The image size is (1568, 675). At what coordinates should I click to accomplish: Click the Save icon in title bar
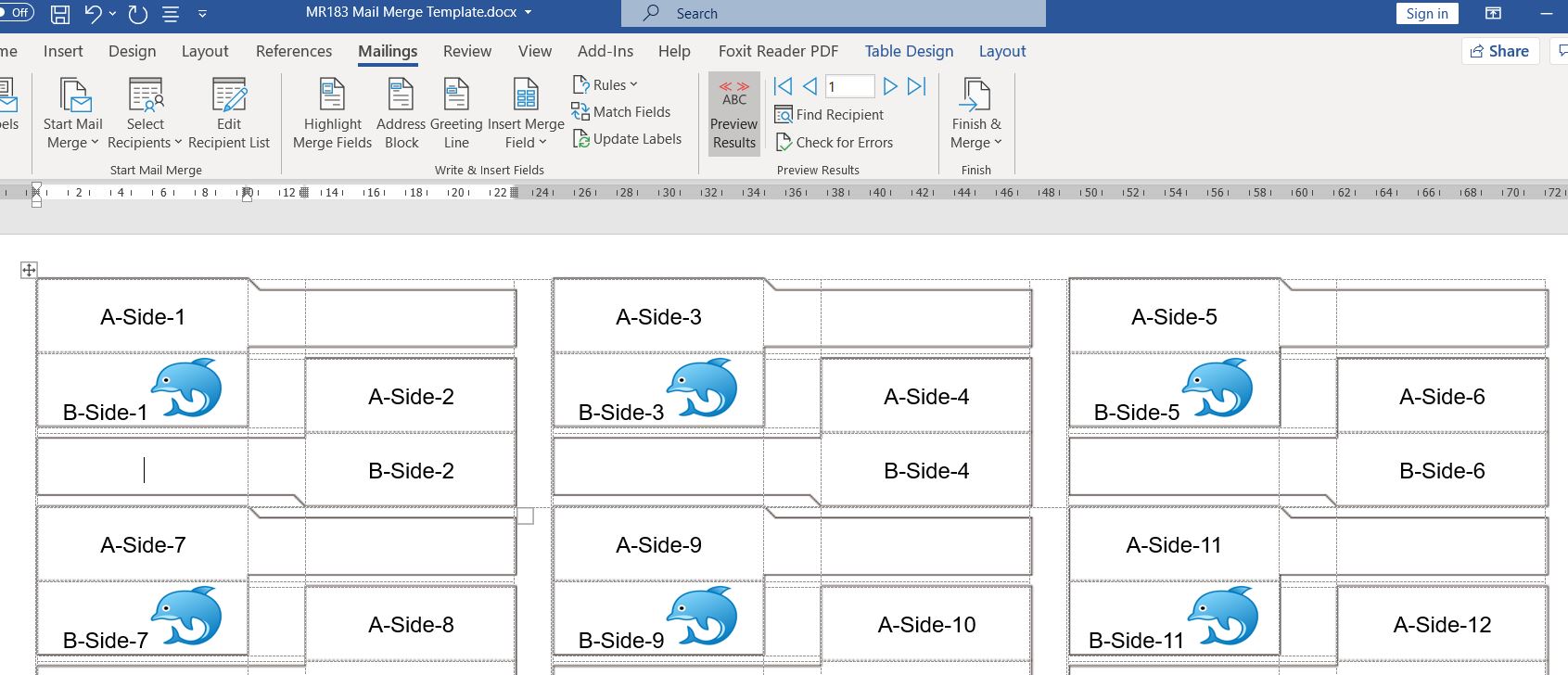60,13
